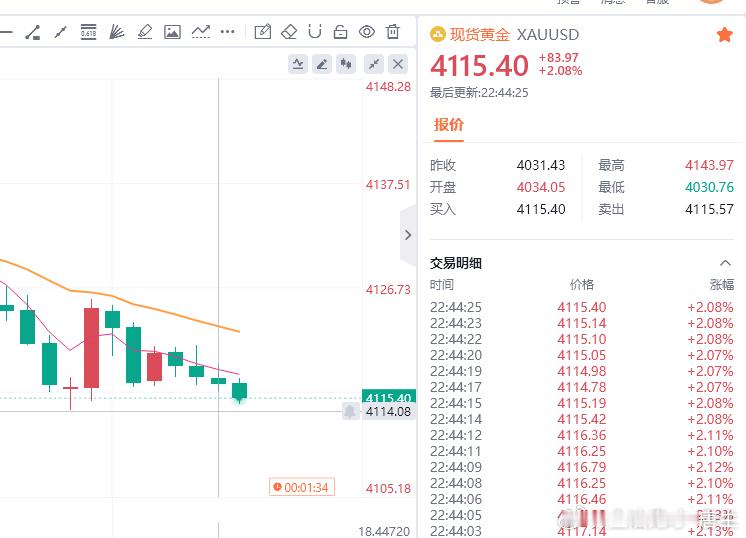The image size is (746, 538).
Task: Shrink the chart with collapse arrows icon
Action: point(374,64)
